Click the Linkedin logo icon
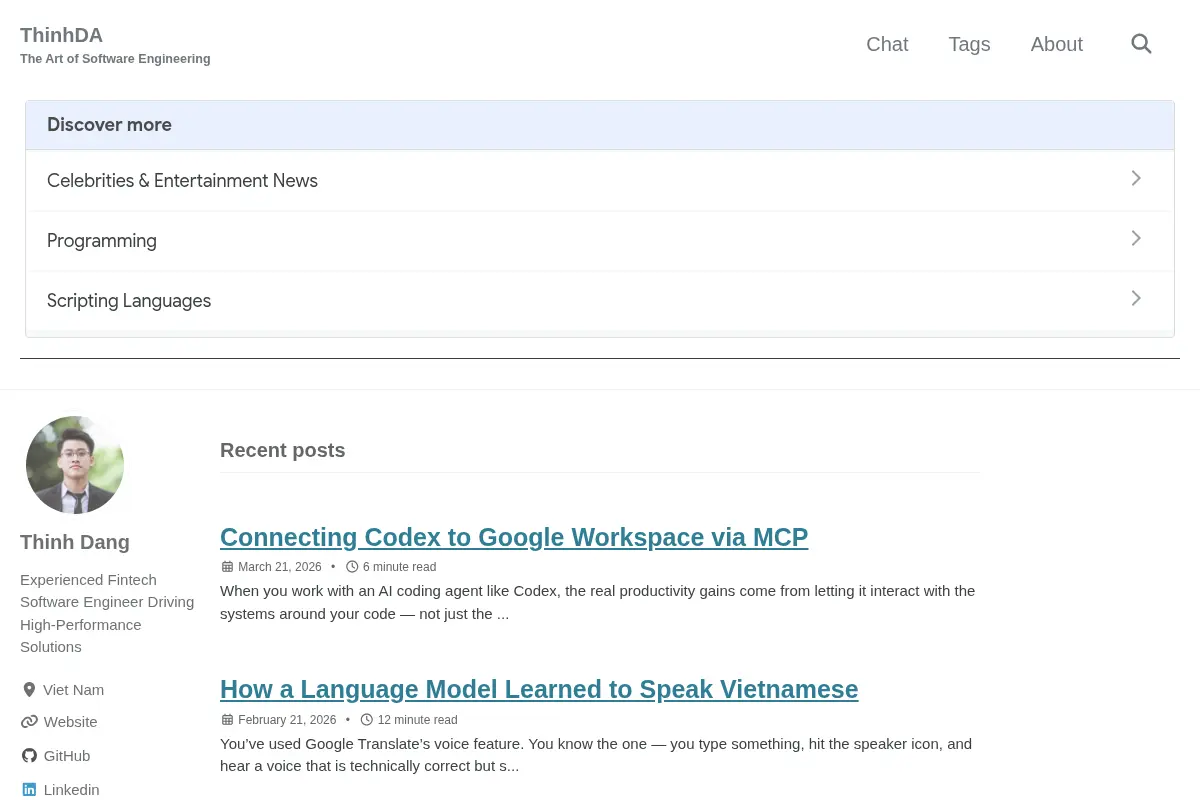This screenshot has height=800, width=1200. [29, 790]
